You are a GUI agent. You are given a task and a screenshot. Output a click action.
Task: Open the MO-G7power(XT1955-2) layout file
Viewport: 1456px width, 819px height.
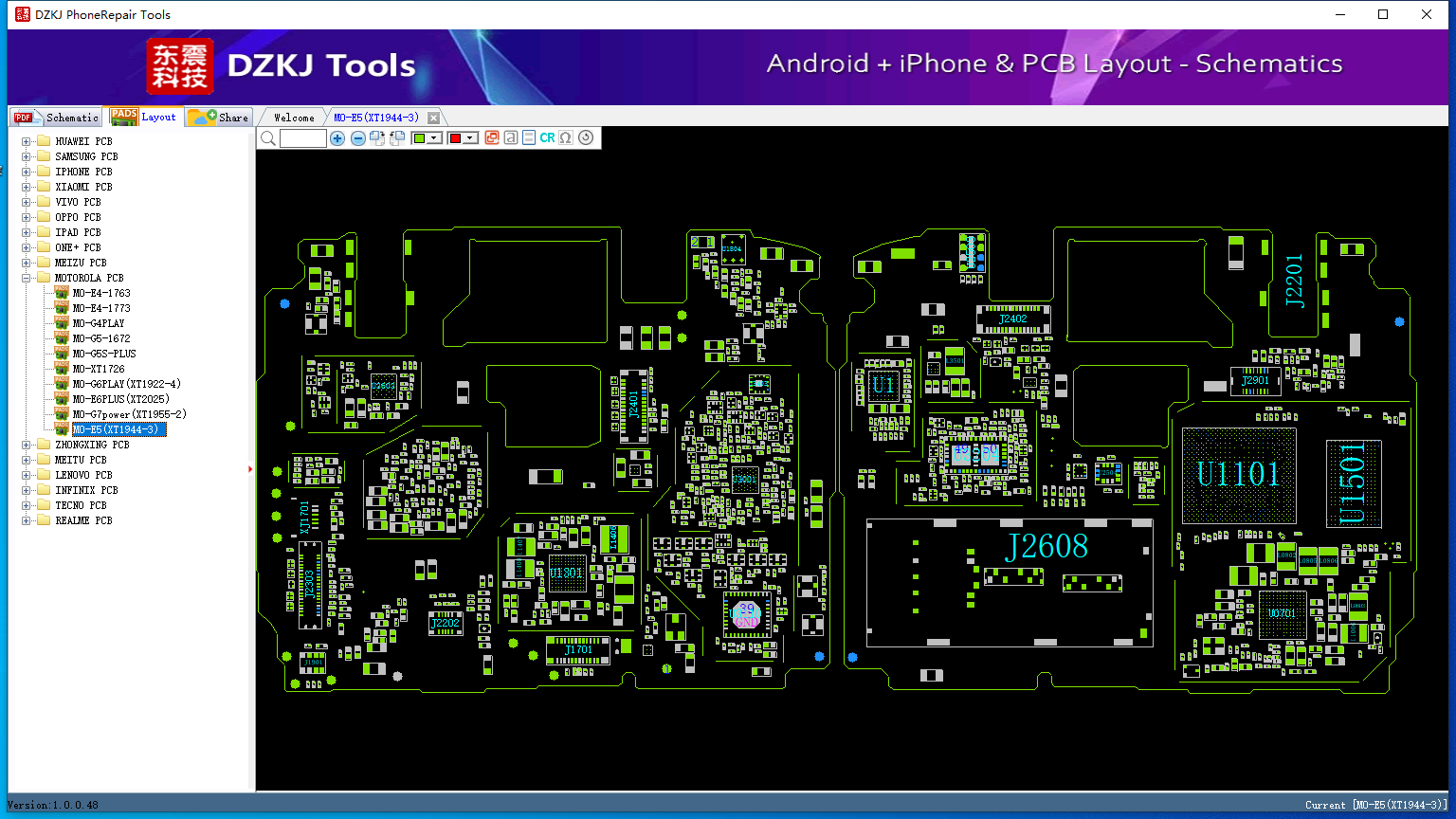129,414
